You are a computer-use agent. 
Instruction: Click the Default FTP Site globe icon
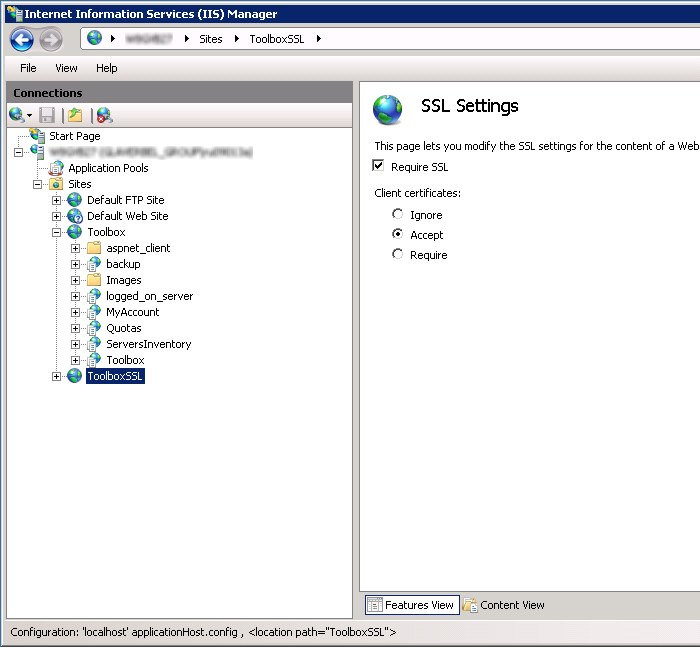(x=75, y=200)
